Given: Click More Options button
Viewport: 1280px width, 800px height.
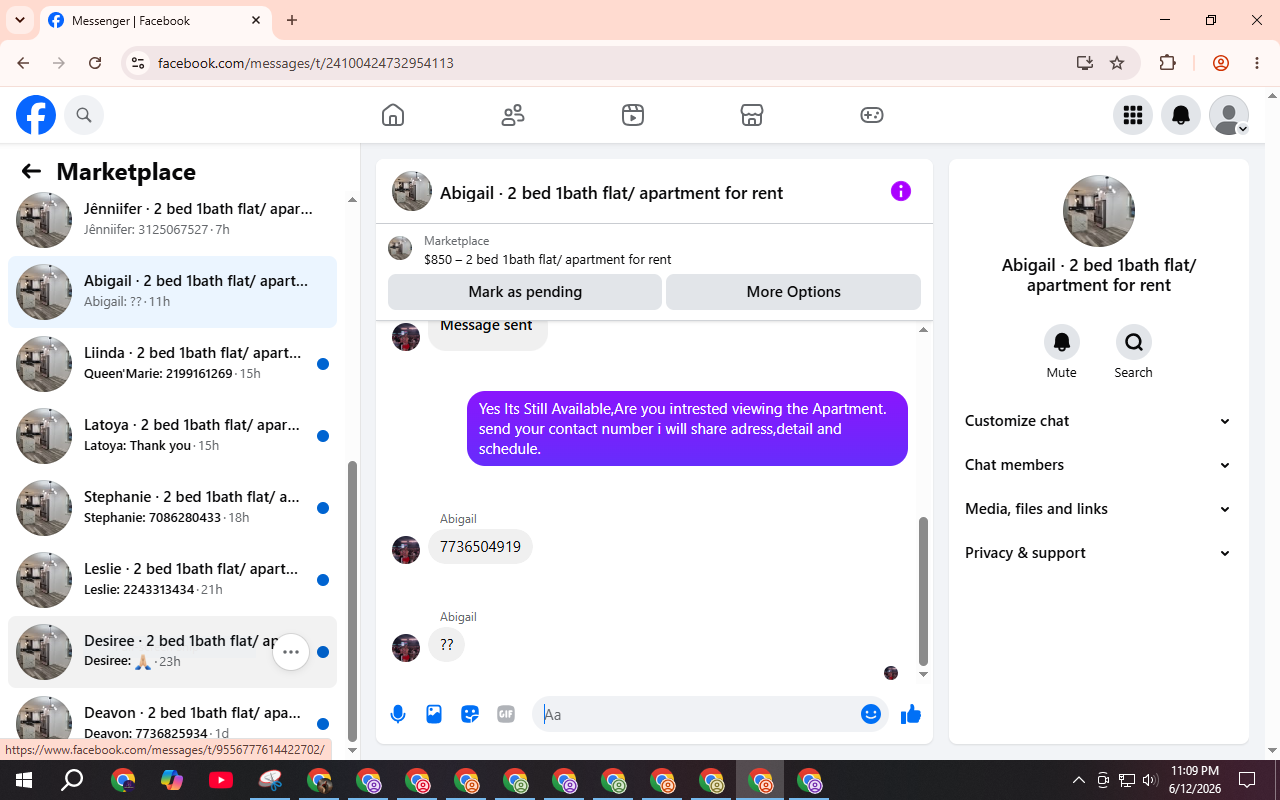Looking at the screenshot, I should (793, 292).
